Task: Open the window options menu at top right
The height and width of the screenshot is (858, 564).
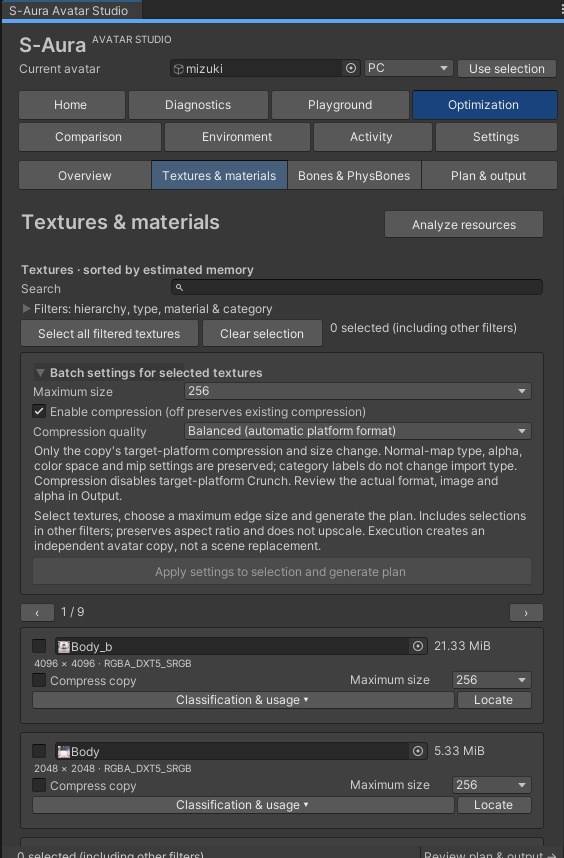Action: click(562, 9)
